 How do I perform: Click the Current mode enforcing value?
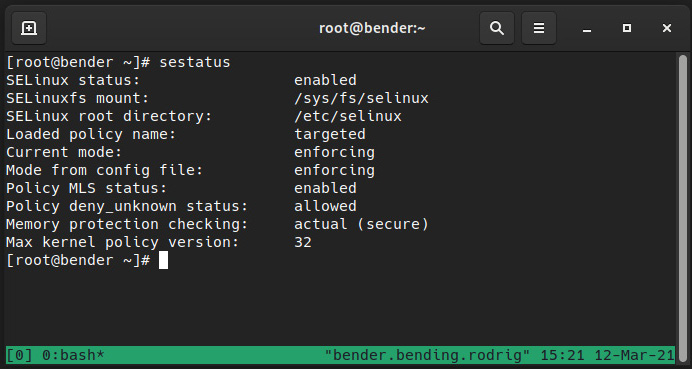click(334, 152)
